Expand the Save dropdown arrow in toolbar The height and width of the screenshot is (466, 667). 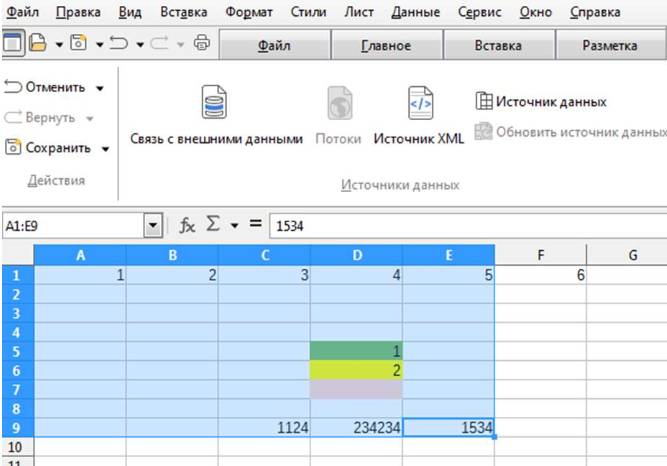click(100, 44)
